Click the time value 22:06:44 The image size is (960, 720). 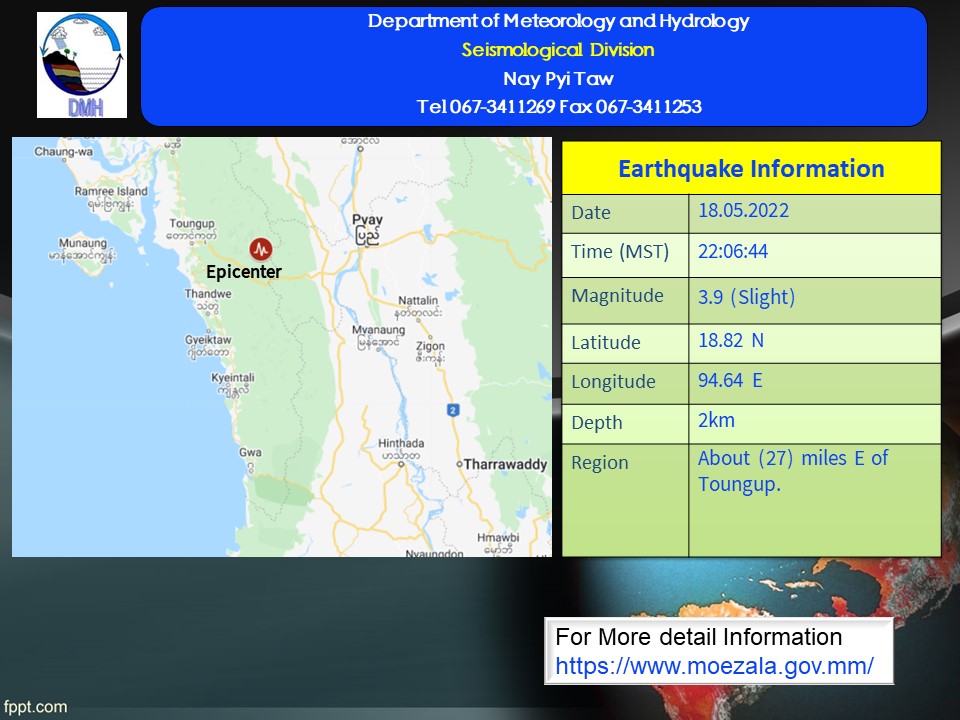733,252
